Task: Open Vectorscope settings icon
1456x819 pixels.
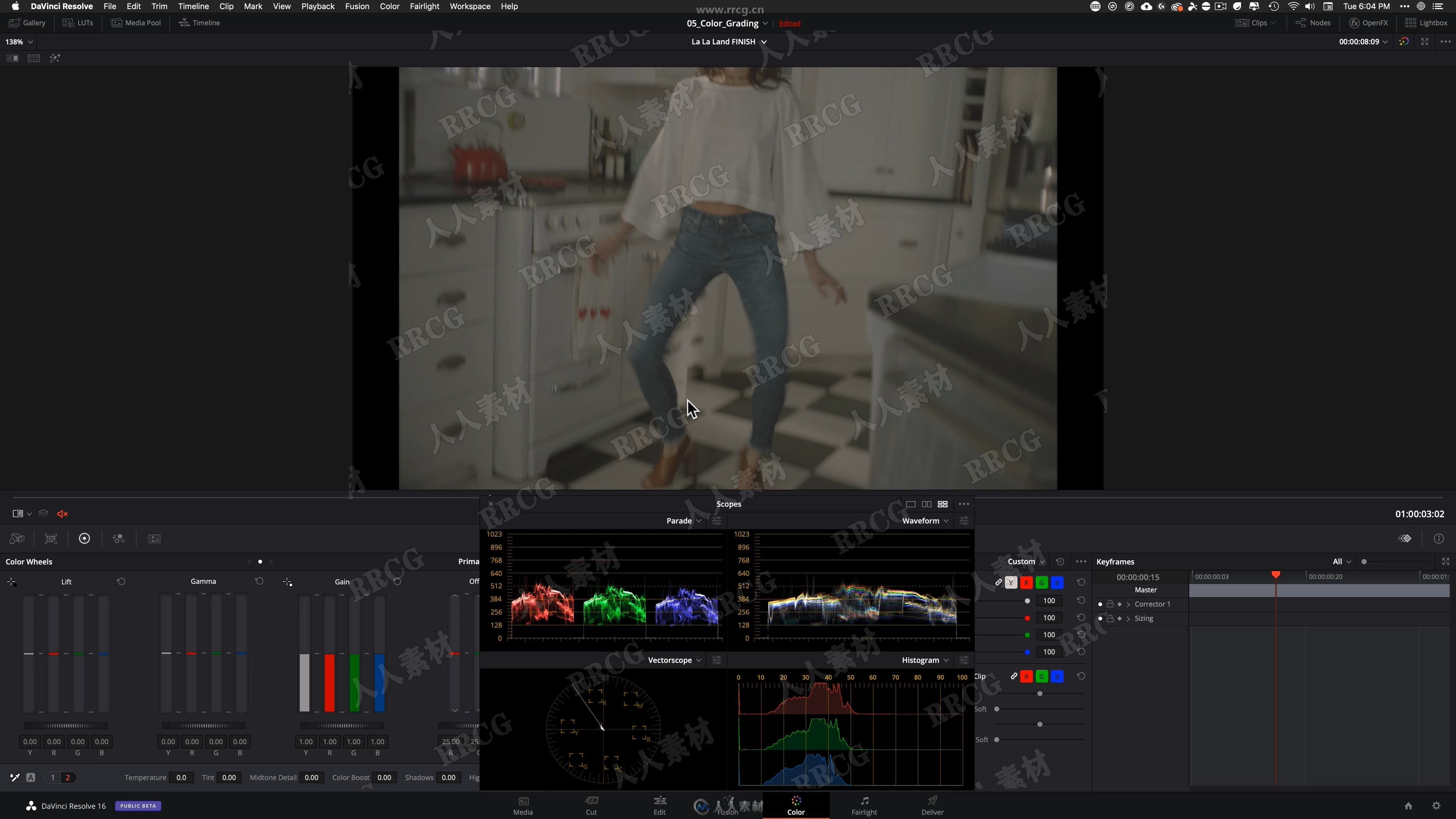Action: (x=716, y=660)
